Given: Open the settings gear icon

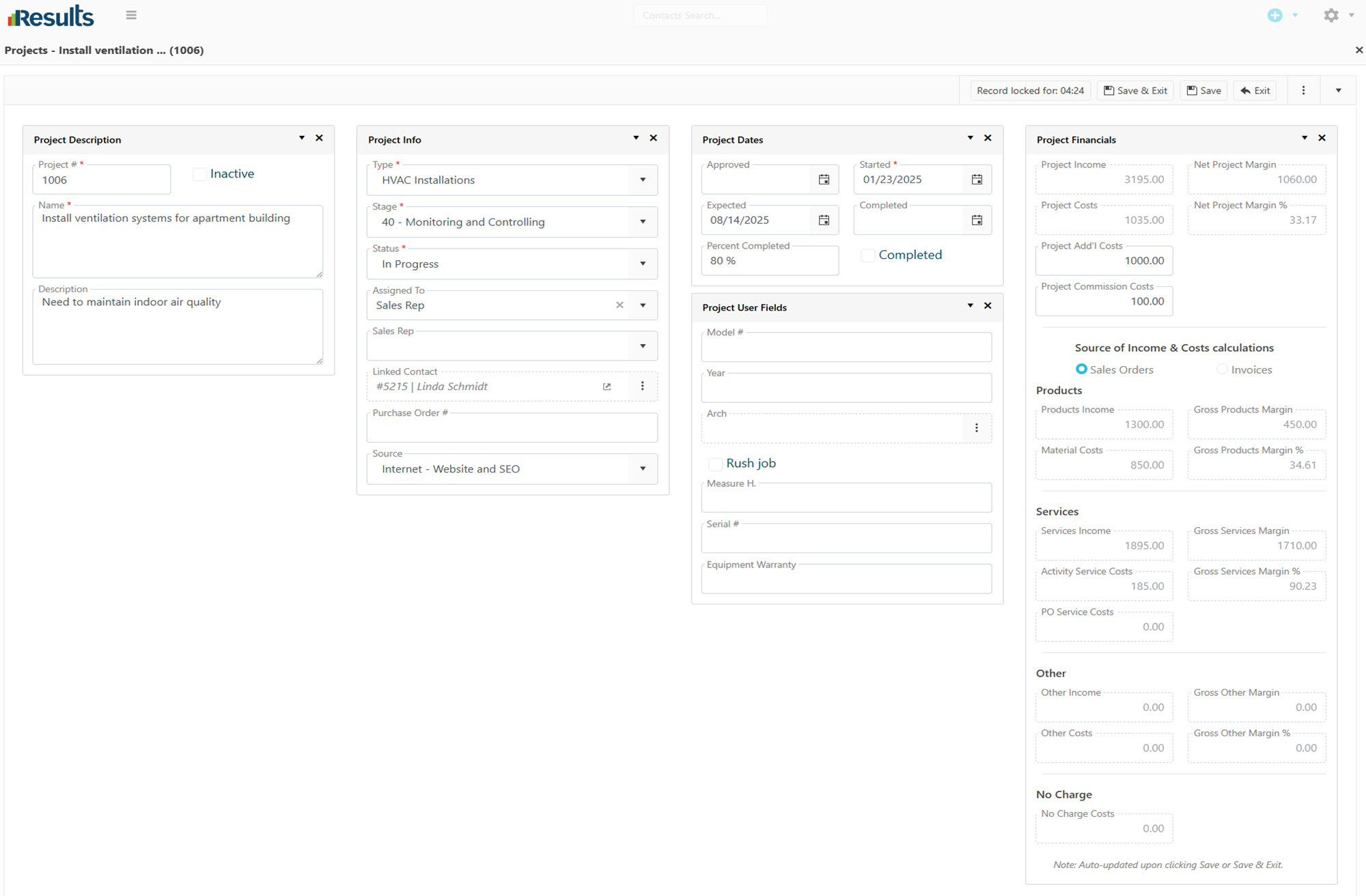Looking at the screenshot, I should (x=1330, y=15).
